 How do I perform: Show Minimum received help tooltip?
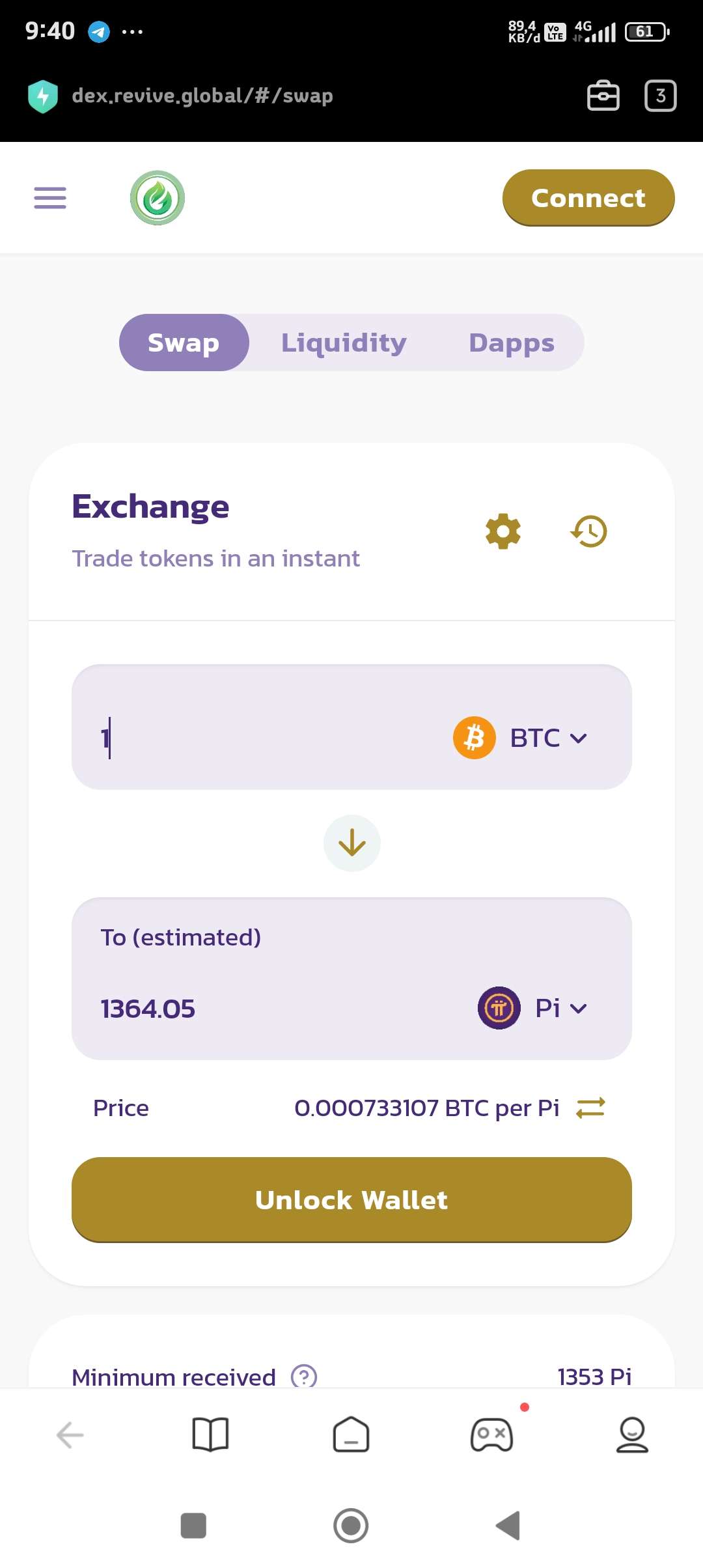tap(304, 1376)
